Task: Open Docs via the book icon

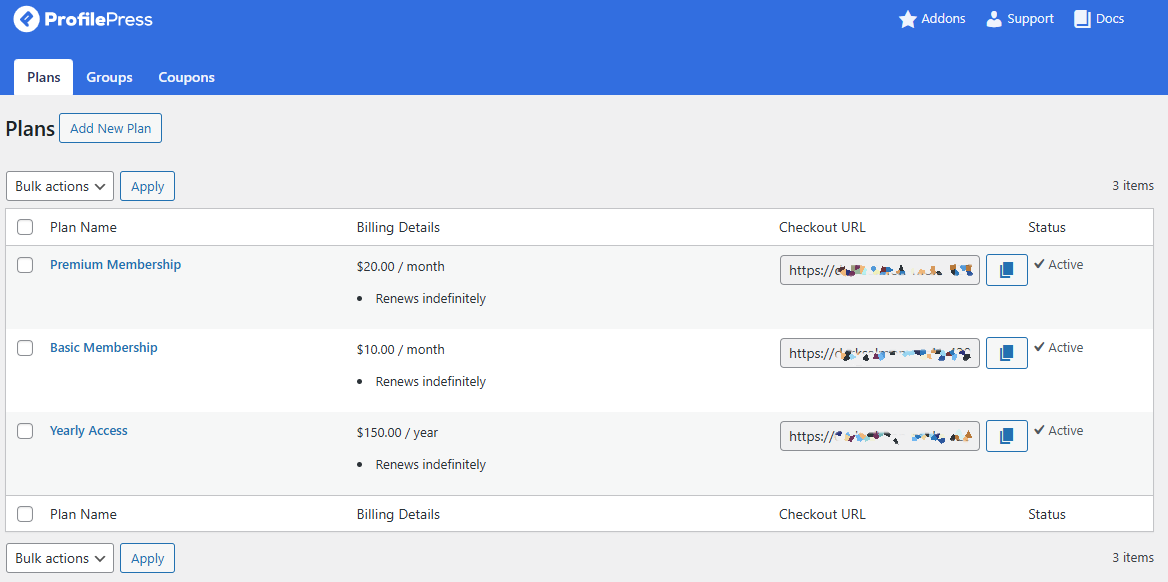Action: point(1082,19)
